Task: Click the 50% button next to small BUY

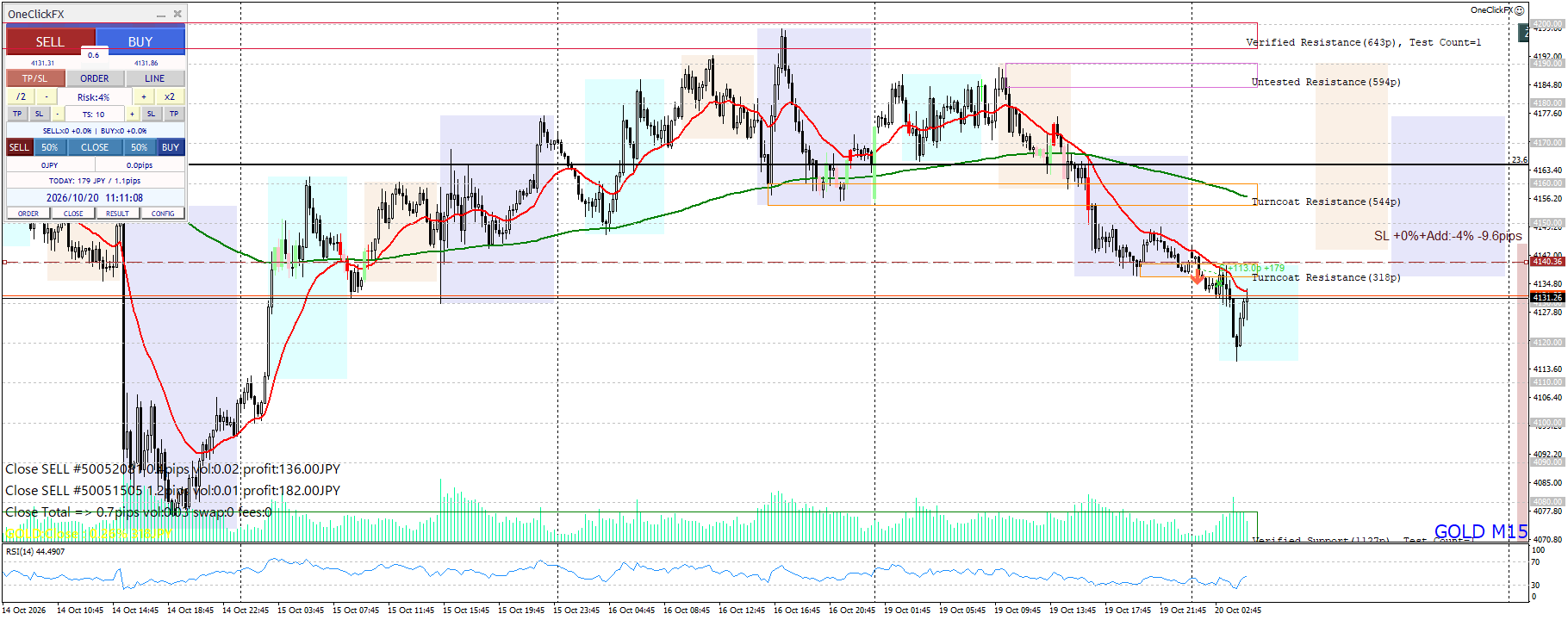Action: click(x=140, y=147)
